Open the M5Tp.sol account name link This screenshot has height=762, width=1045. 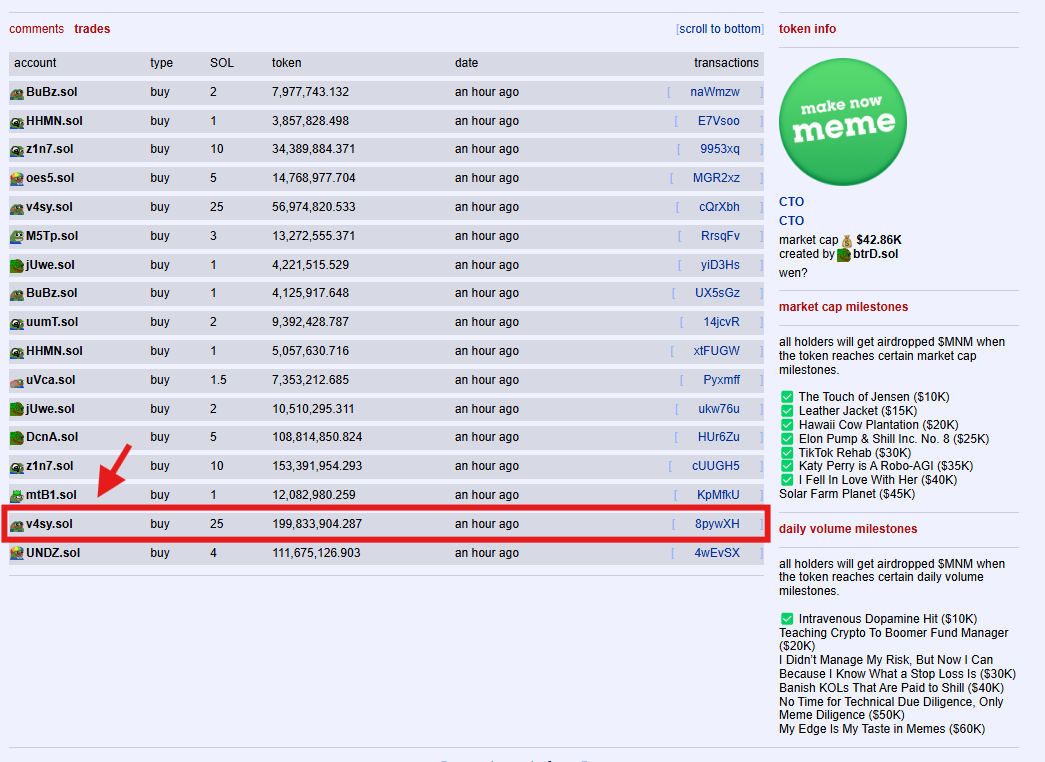52,236
